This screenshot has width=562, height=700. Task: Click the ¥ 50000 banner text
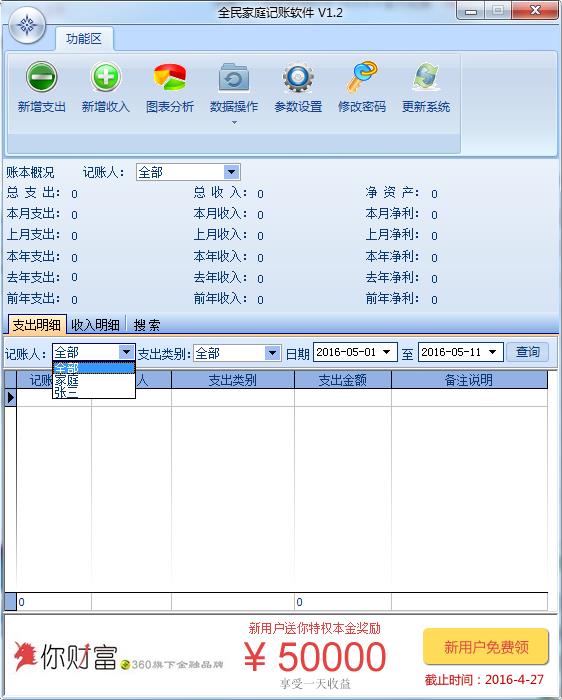315,656
